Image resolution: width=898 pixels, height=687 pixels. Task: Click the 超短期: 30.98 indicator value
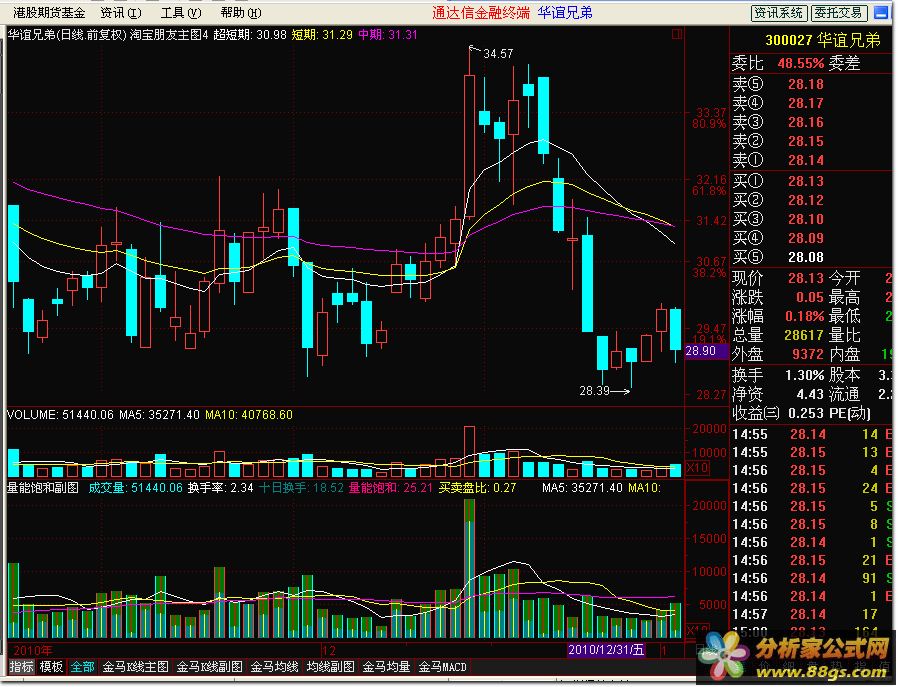pyautogui.click(x=250, y=35)
